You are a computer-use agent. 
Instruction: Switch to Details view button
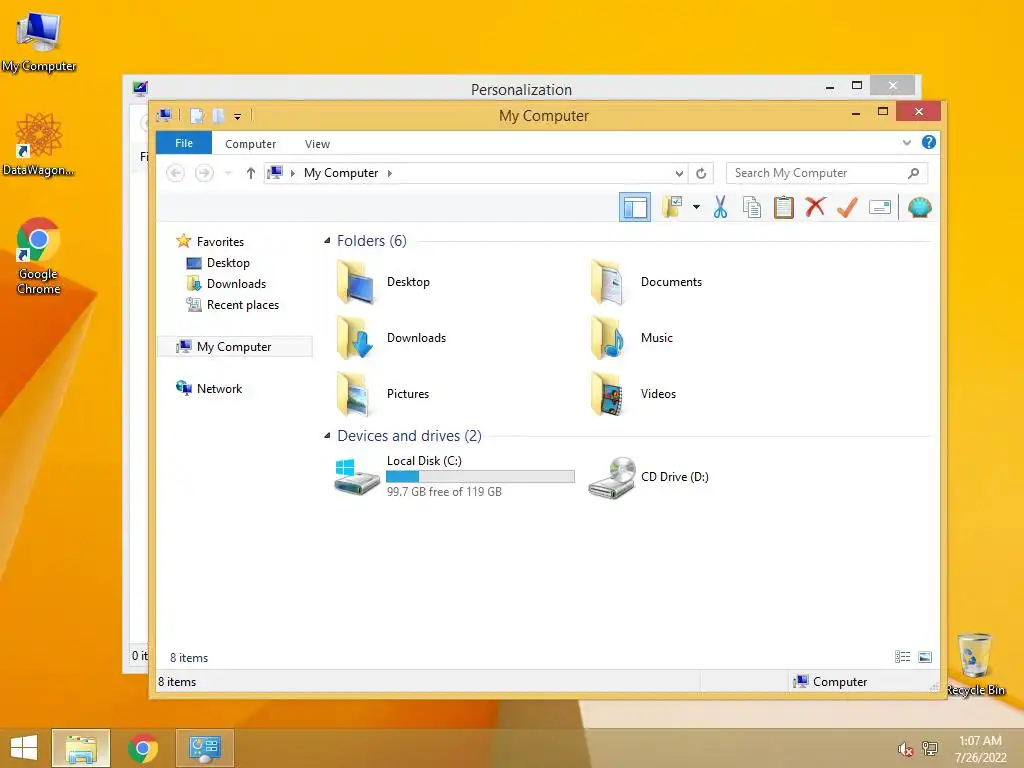tap(903, 657)
